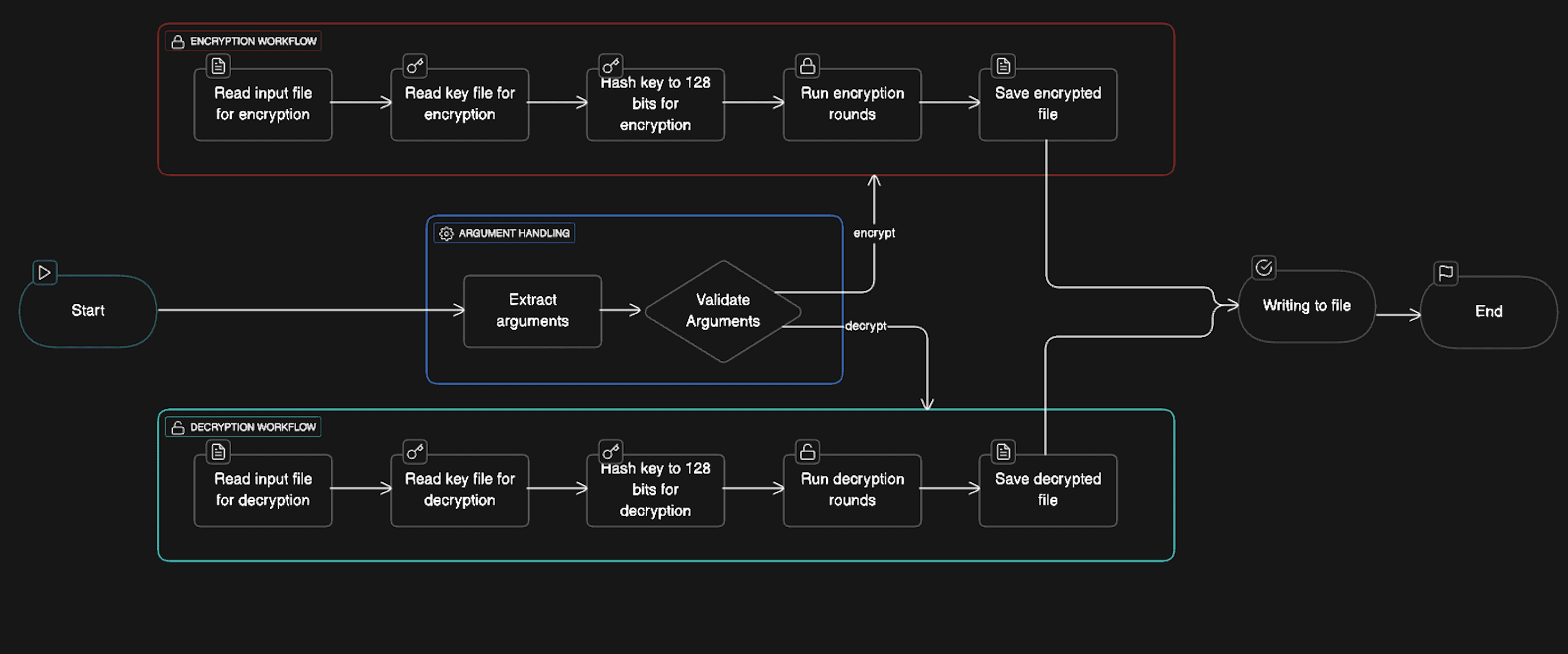The image size is (1568, 654).
Task: Select the Encryption Workflow group label
Action: (x=252, y=41)
